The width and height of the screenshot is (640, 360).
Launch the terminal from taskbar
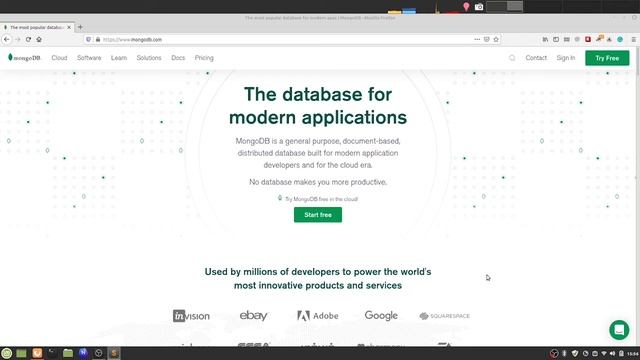52,353
